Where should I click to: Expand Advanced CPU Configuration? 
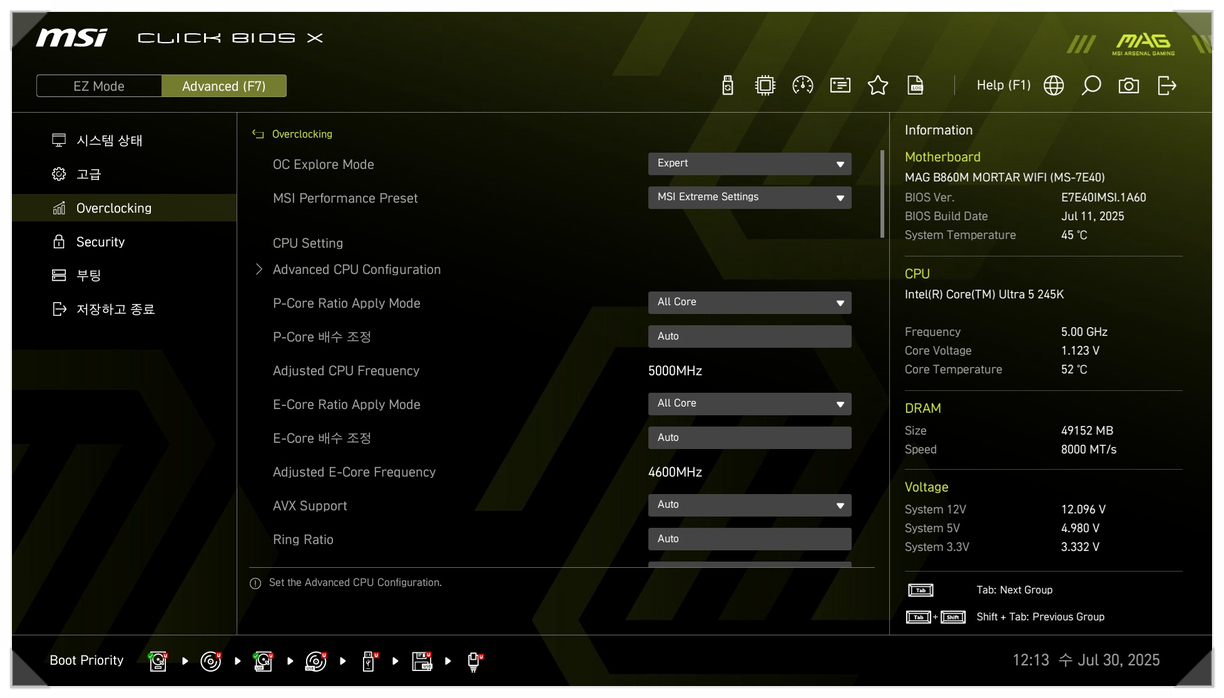pos(356,270)
